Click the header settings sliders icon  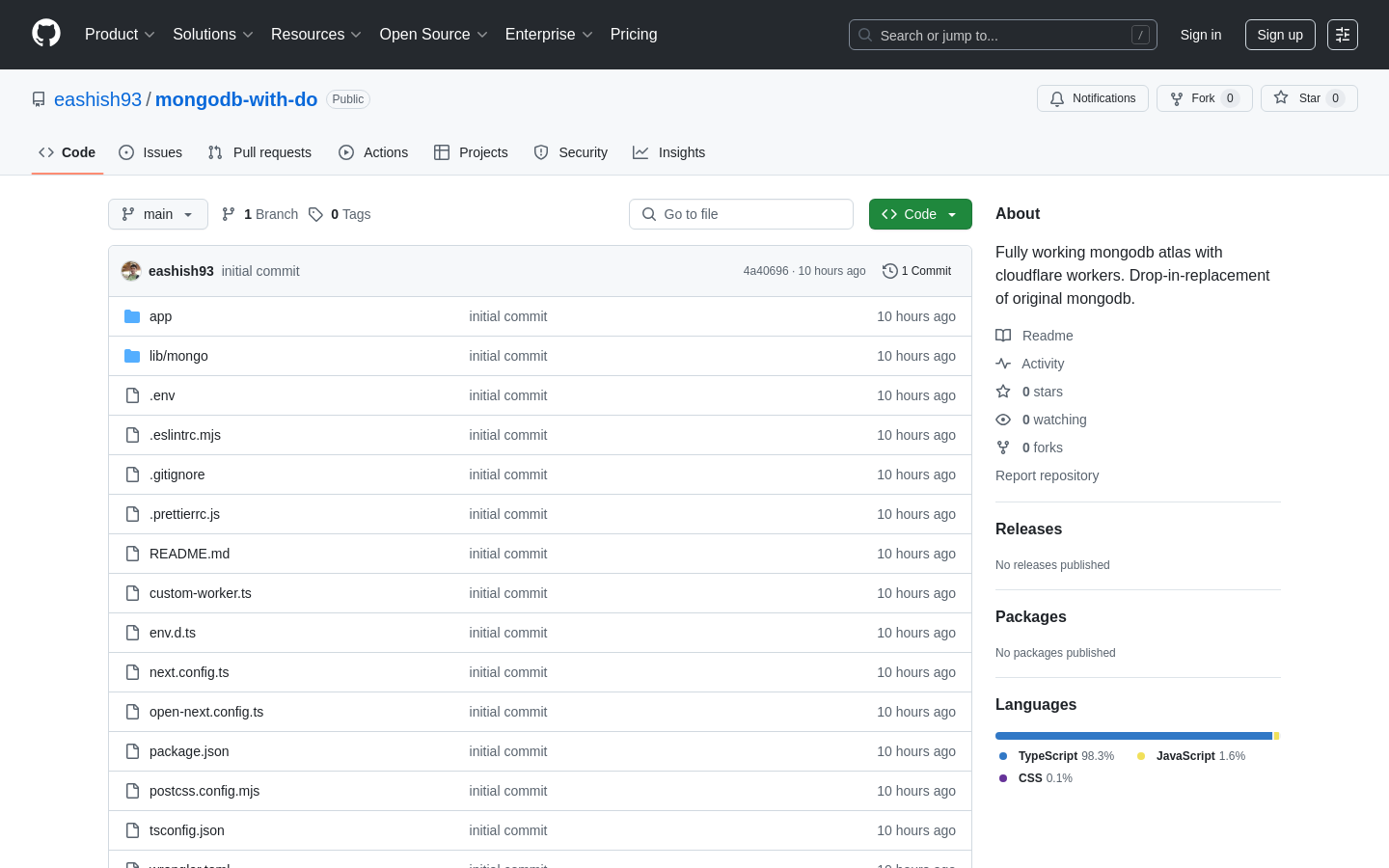(1343, 35)
